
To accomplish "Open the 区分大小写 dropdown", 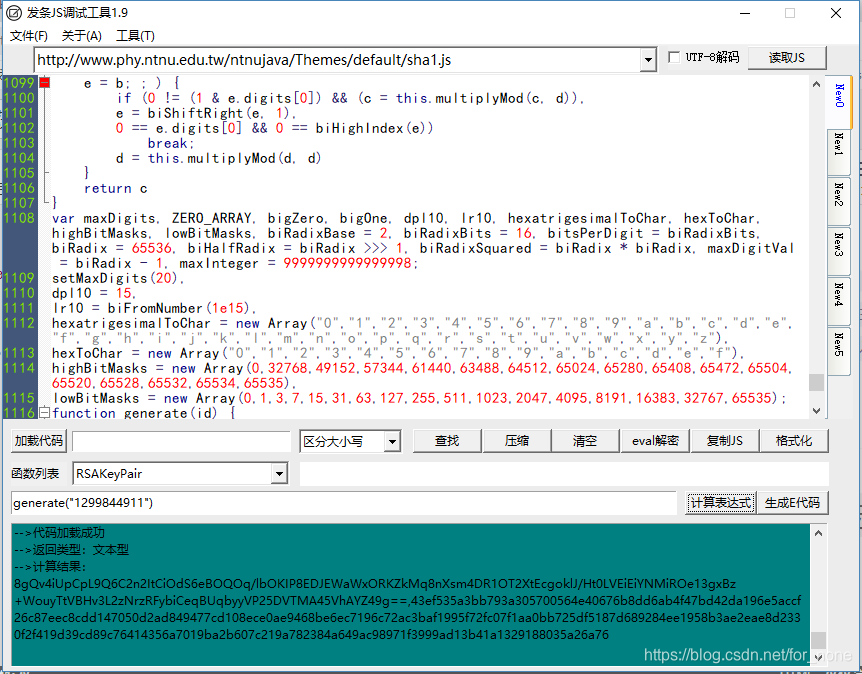I will (x=392, y=441).
